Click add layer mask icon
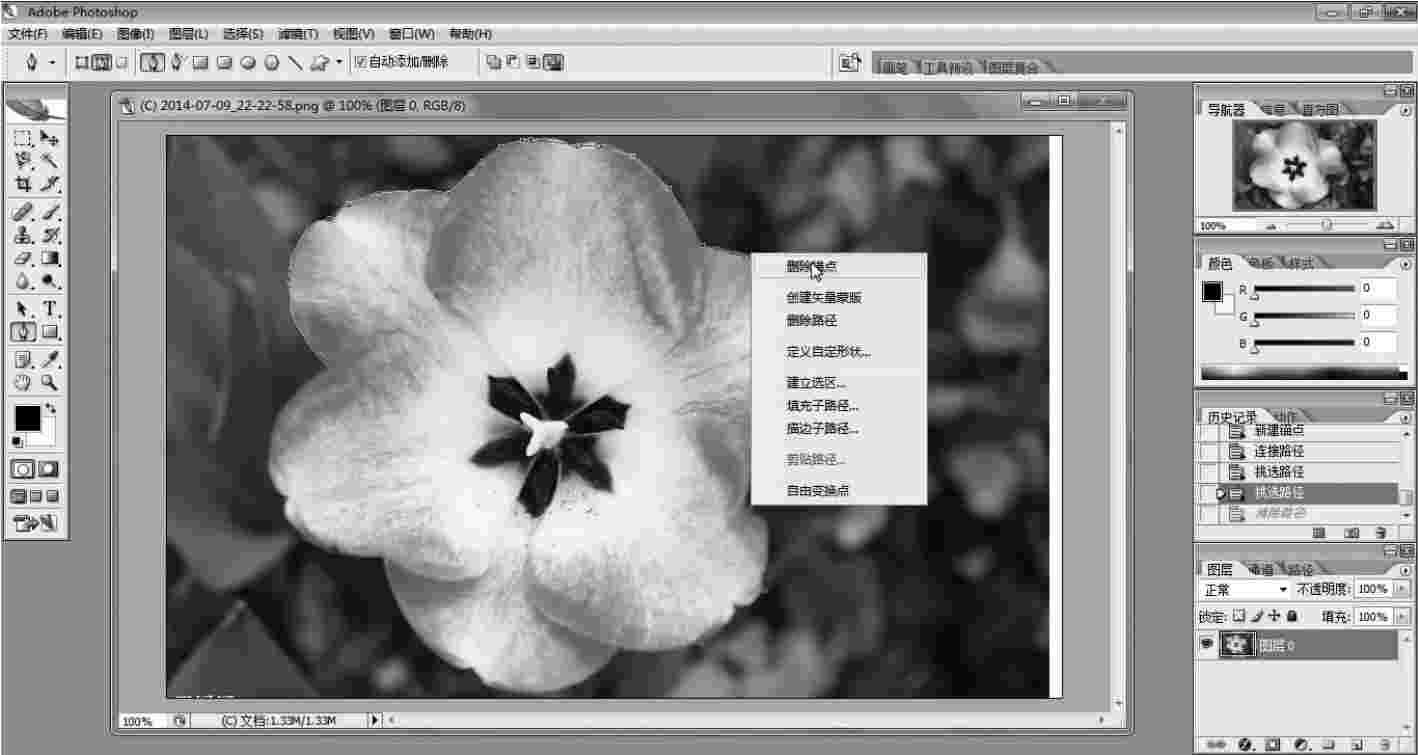Image resolution: width=1418 pixels, height=755 pixels. pos(1273,745)
